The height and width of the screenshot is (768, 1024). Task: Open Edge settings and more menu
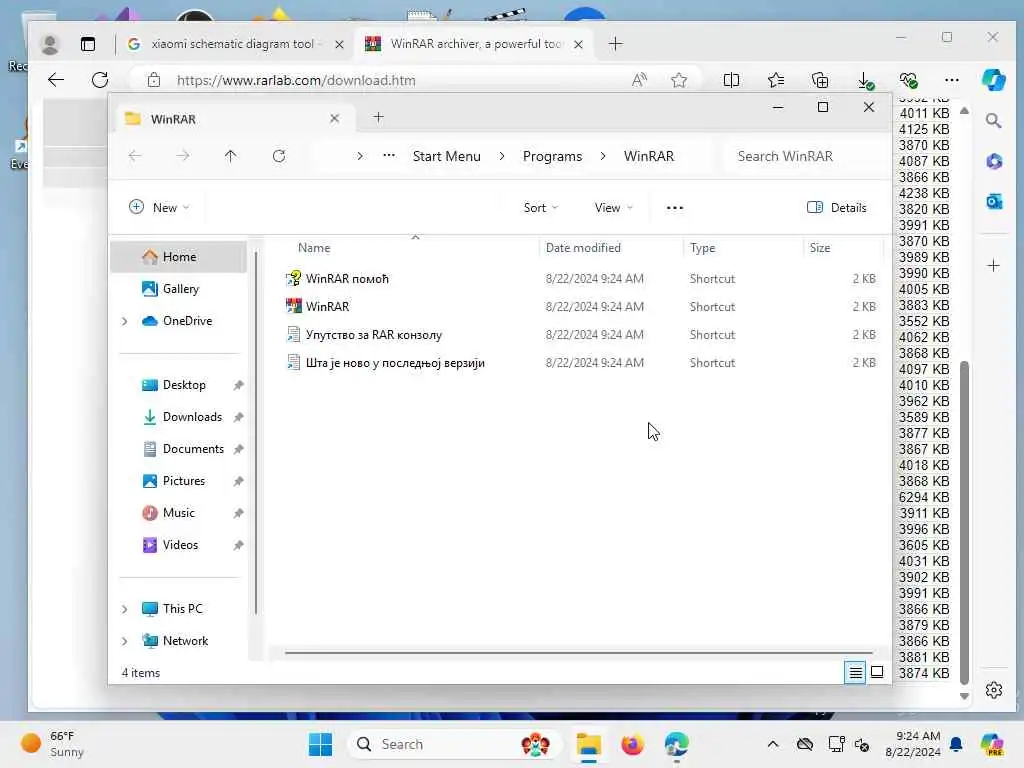952,80
